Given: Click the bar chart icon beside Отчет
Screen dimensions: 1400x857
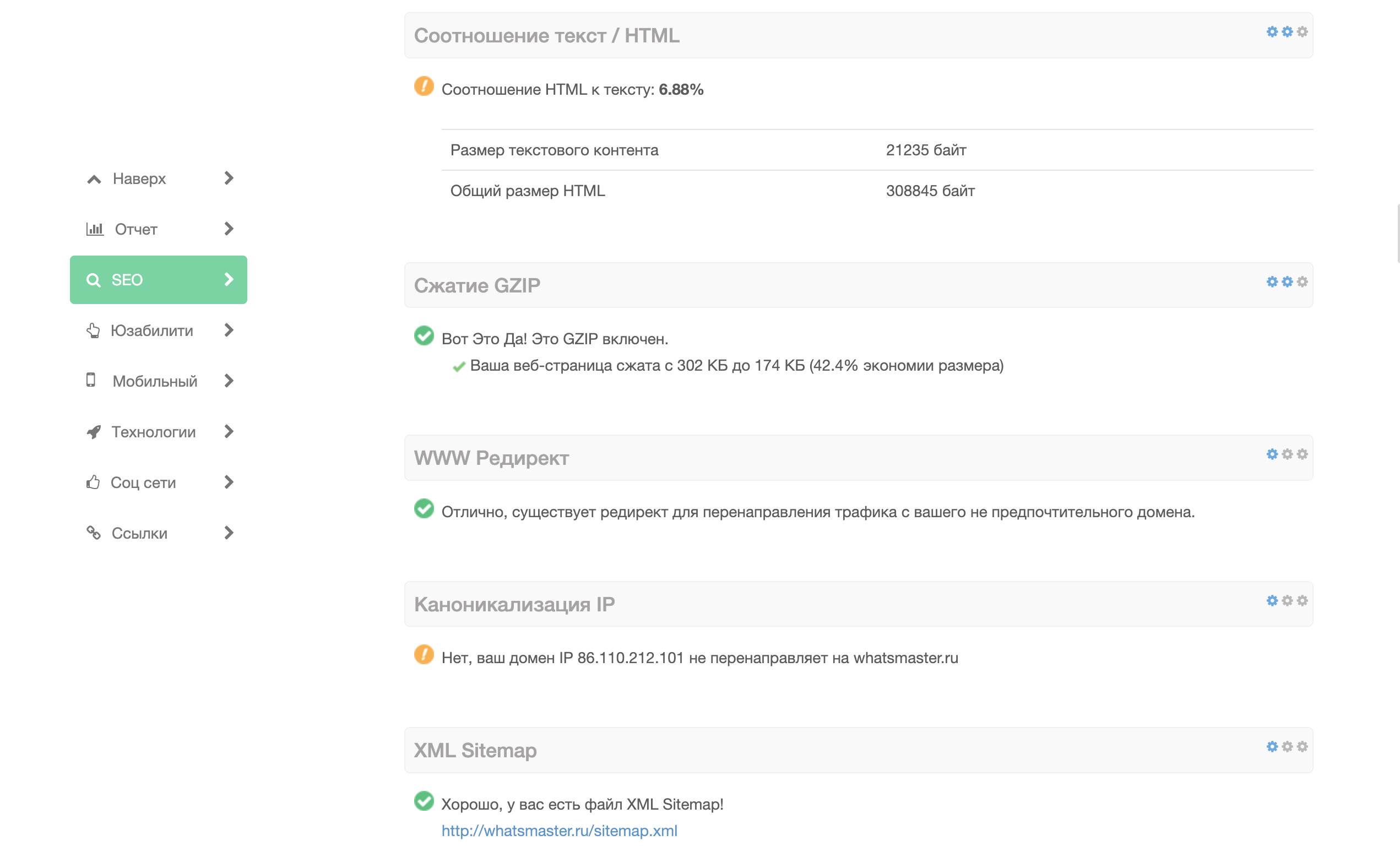Looking at the screenshot, I should click(95, 229).
